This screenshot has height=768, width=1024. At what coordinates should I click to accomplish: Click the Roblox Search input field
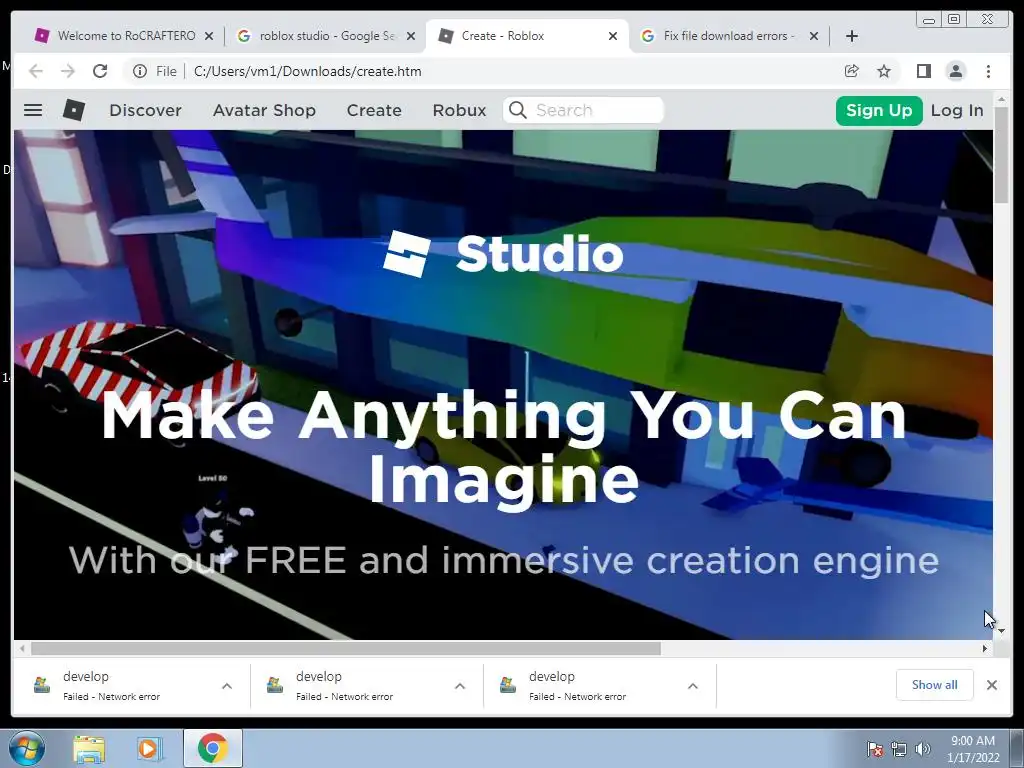click(x=584, y=110)
